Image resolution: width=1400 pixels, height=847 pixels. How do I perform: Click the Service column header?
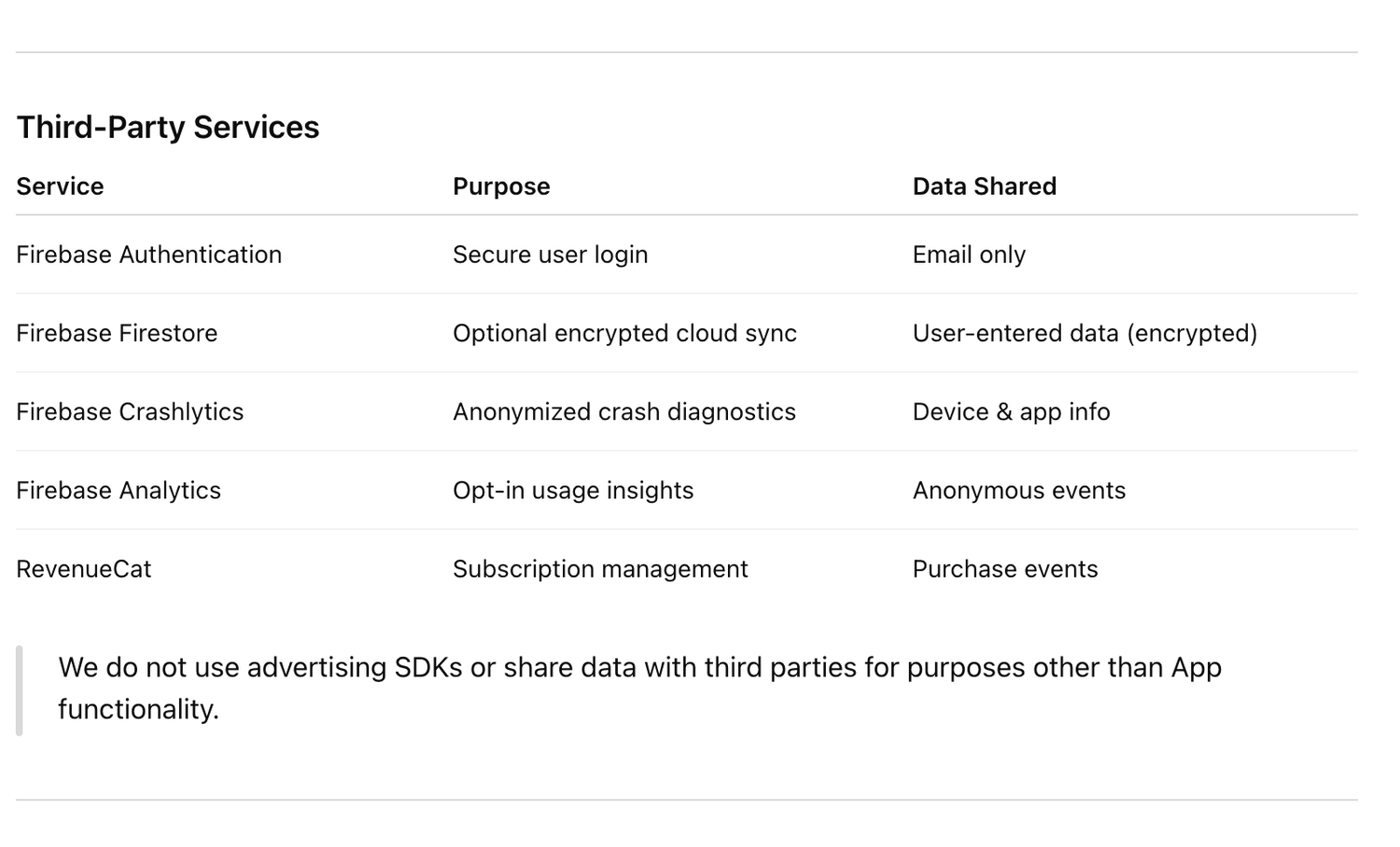pos(60,187)
